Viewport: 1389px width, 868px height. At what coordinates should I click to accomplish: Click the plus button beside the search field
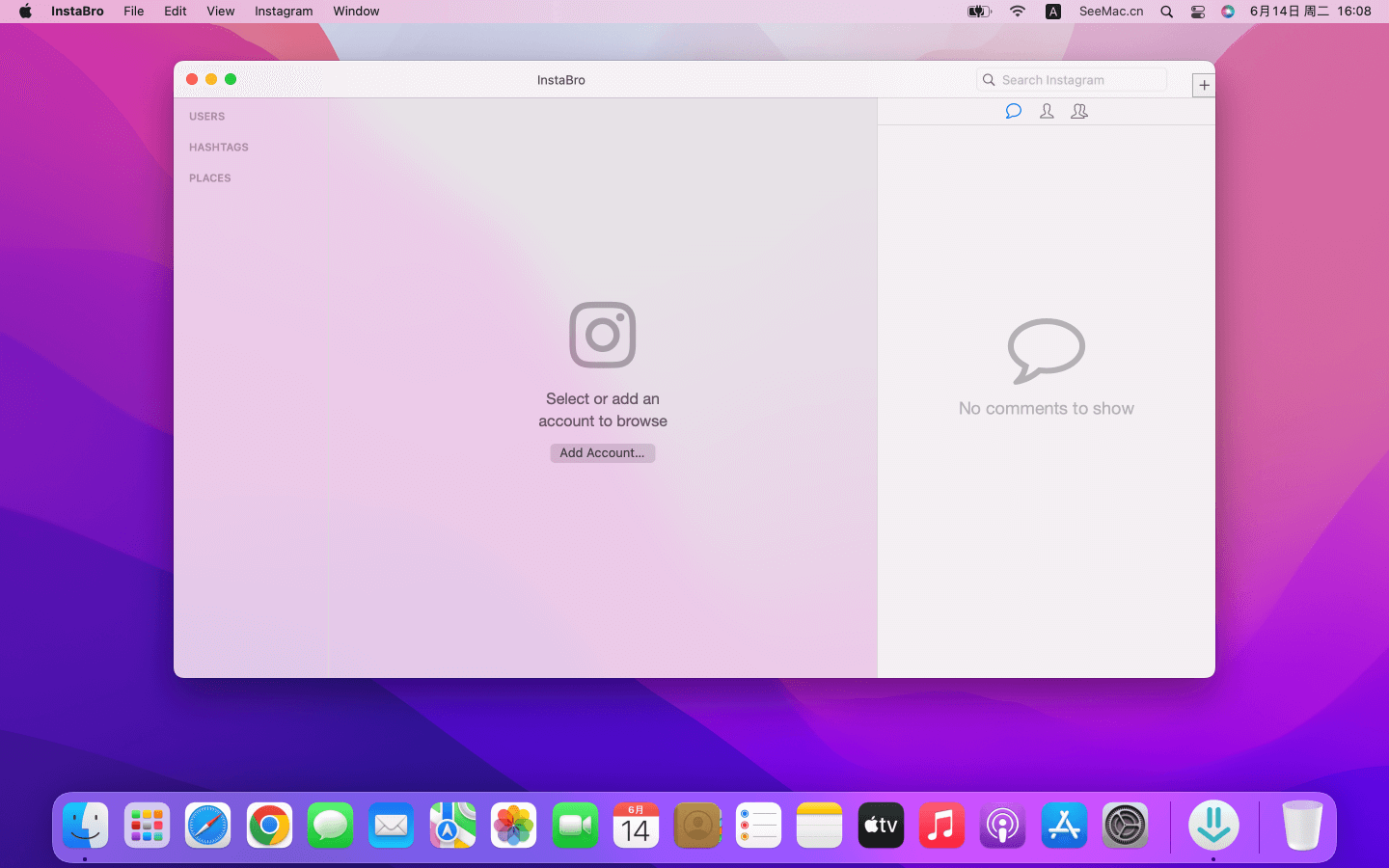point(1204,85)
